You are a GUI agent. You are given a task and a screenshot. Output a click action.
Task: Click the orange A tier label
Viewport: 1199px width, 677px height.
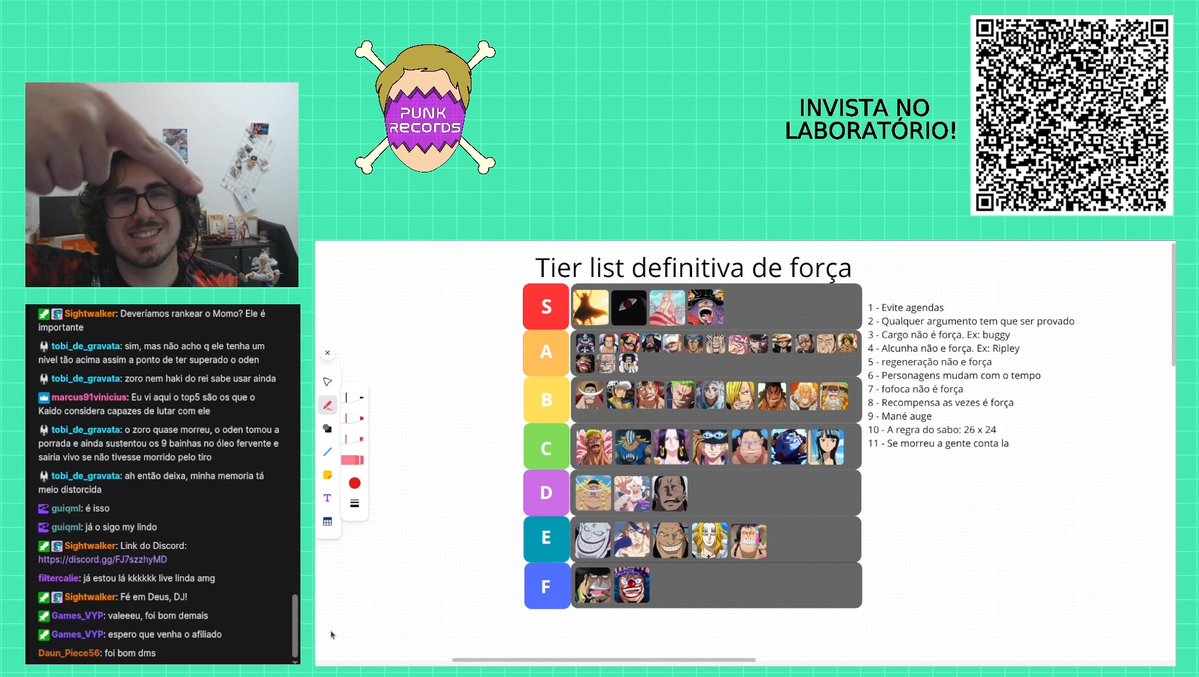tap(546, 353)
